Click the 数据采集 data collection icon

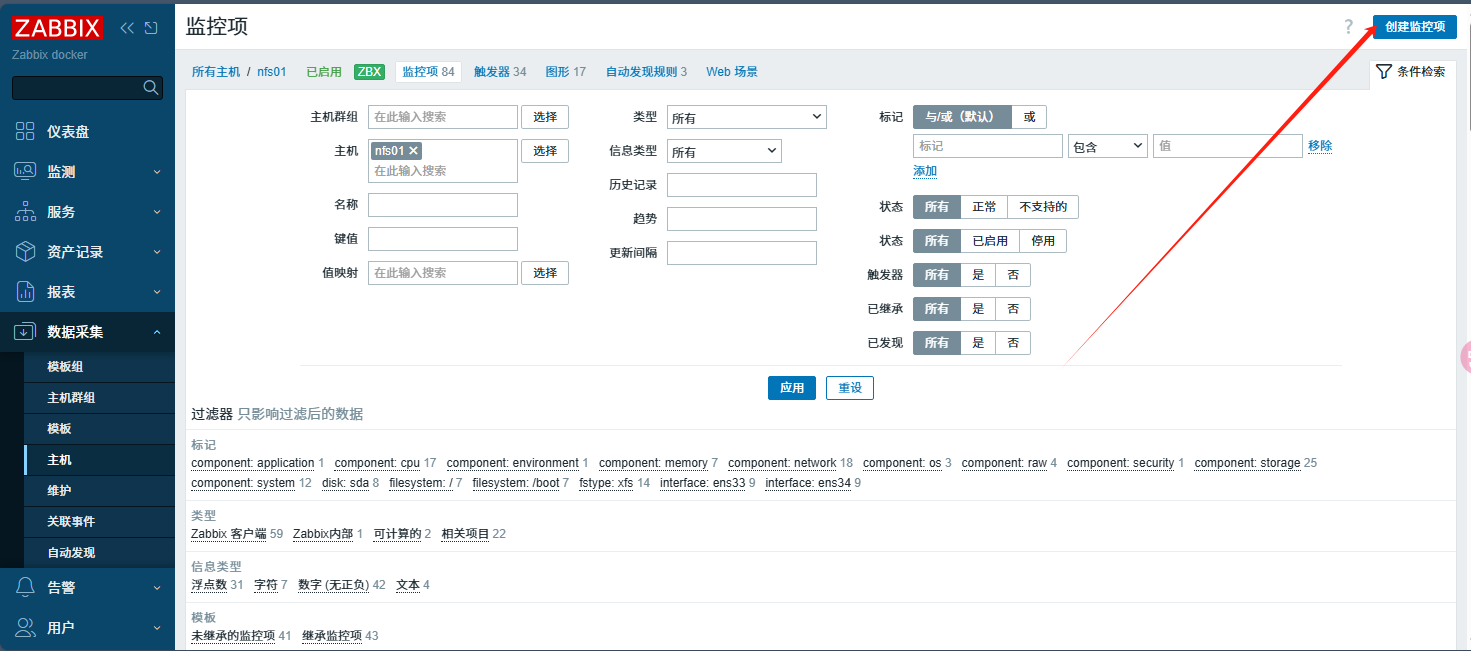point(26,331)
